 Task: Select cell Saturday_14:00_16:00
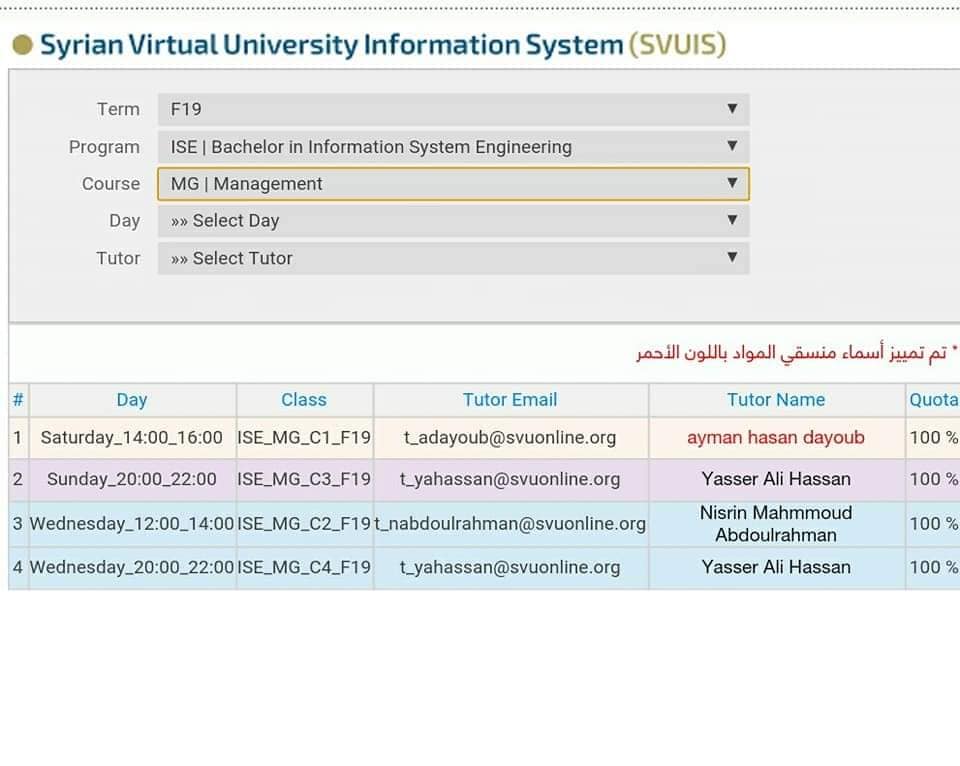[x=132, y=438]
